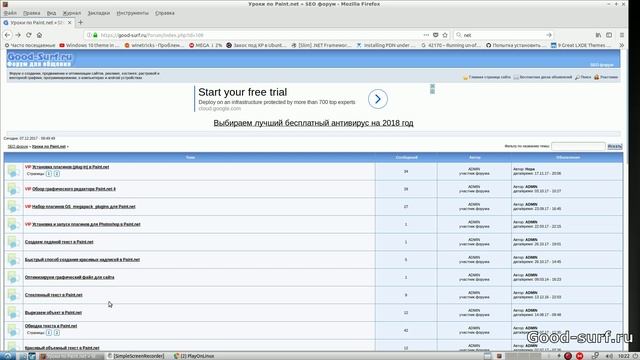The height and width of the screenshot is (360, 640).
Task: Click the folder icon of the 'Стеклянный текст' row
Action: (13, 295)
